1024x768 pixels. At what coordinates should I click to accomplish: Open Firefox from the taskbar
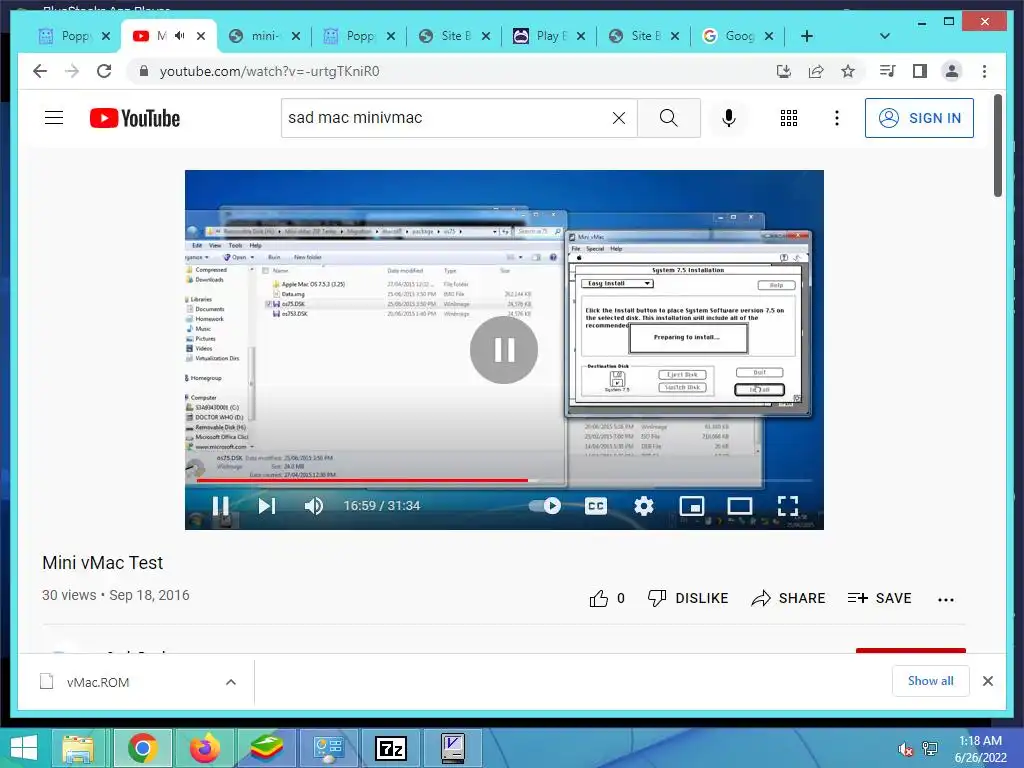click(x=204, y=748)
